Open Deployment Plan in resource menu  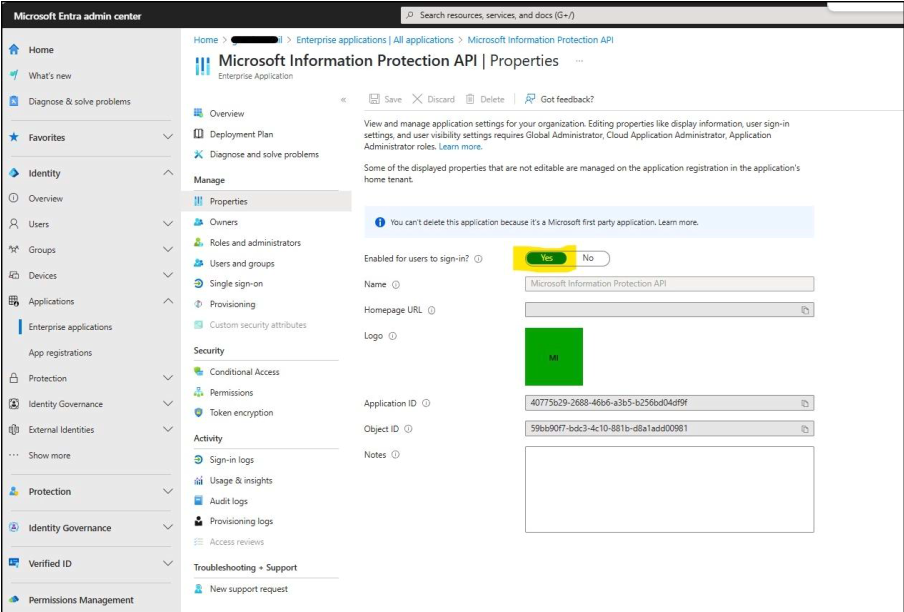point(241,134)
